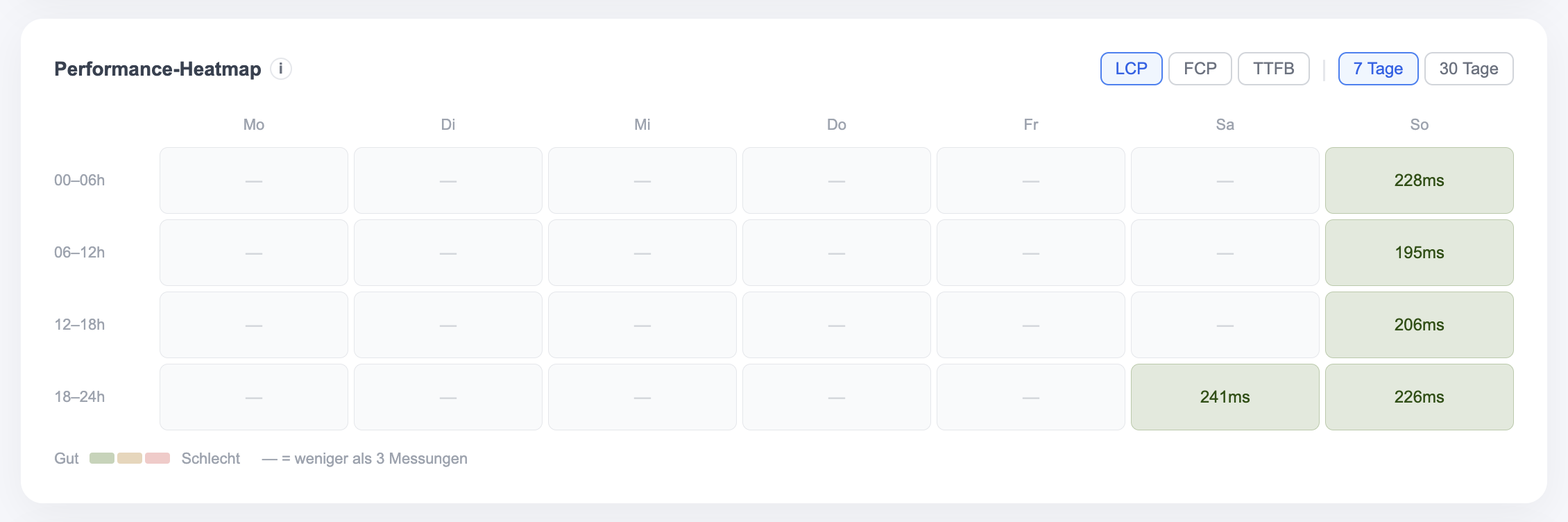1568x522 pixels.
Task: Select the Sunday 195ms heatmap cell
Action: (1419, 253)
